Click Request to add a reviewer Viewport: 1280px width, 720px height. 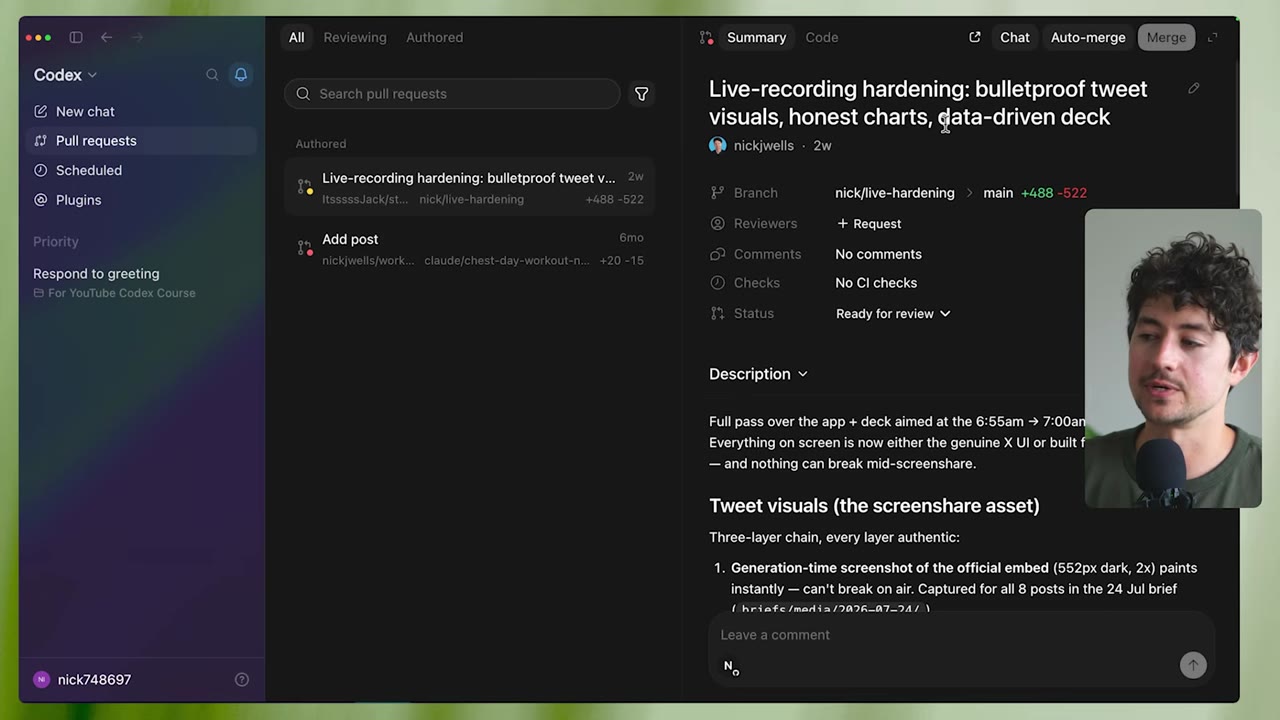click(x=869, y=224)
